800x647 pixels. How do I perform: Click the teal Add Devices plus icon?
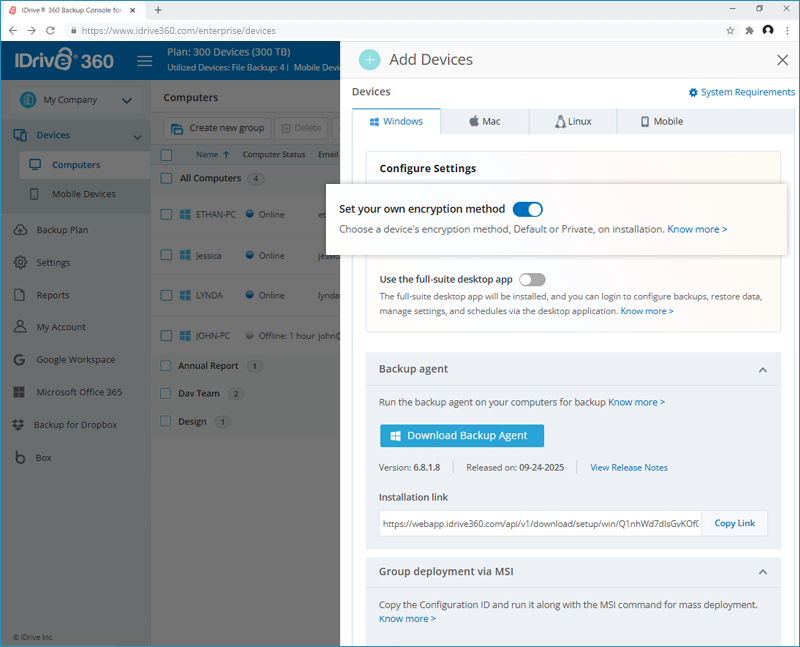(370, 60)
